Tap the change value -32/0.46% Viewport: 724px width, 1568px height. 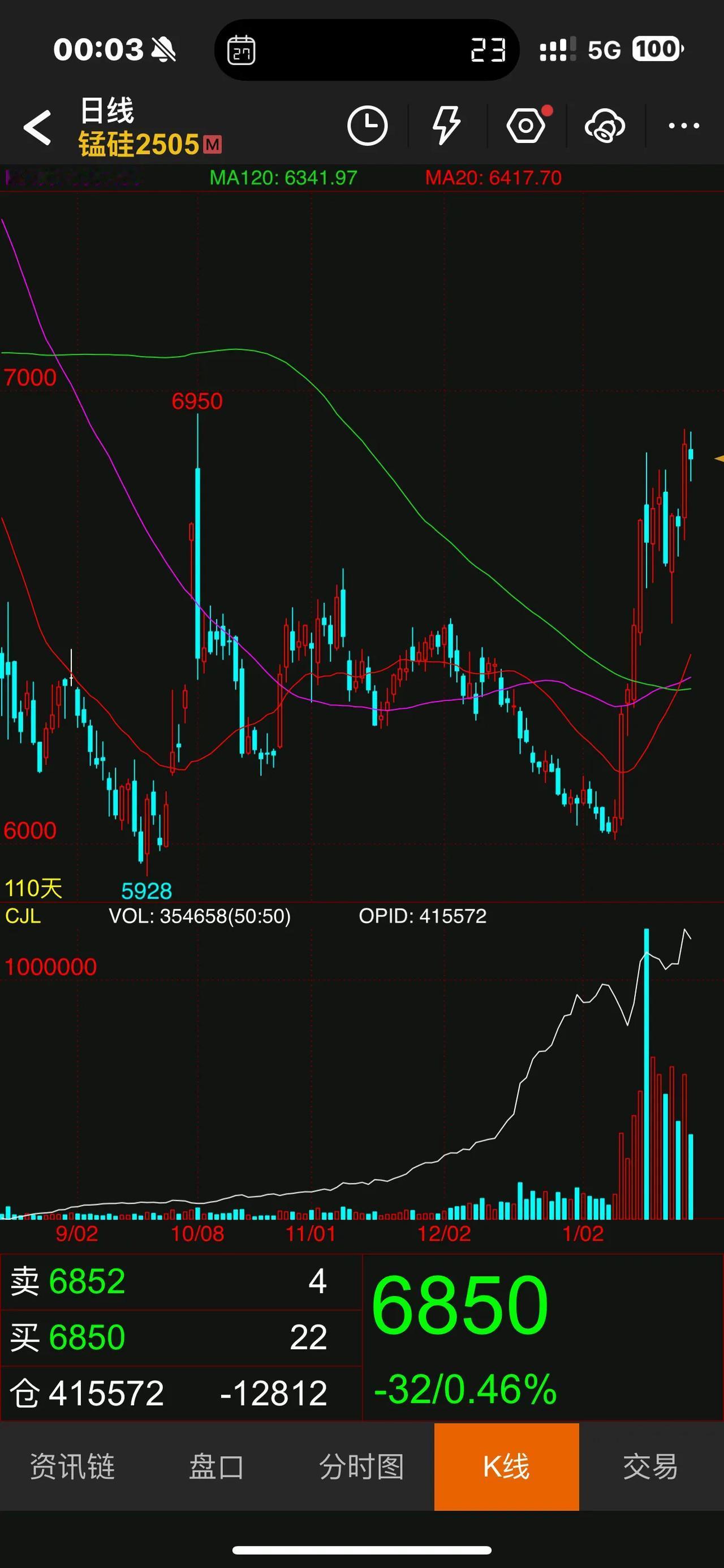[x=465, y=1389]
